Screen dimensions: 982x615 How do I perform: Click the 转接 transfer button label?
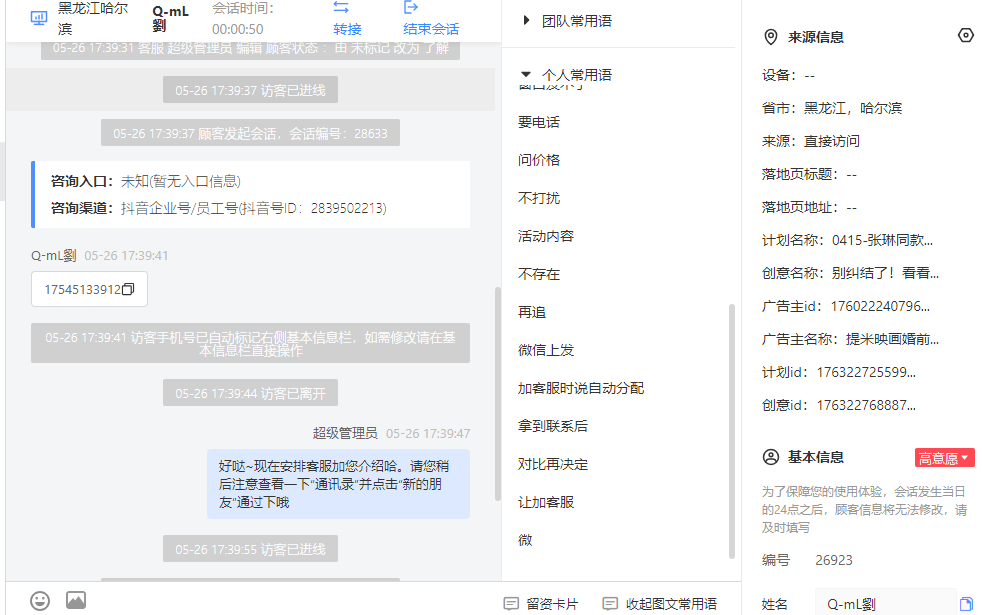(348, 29)
